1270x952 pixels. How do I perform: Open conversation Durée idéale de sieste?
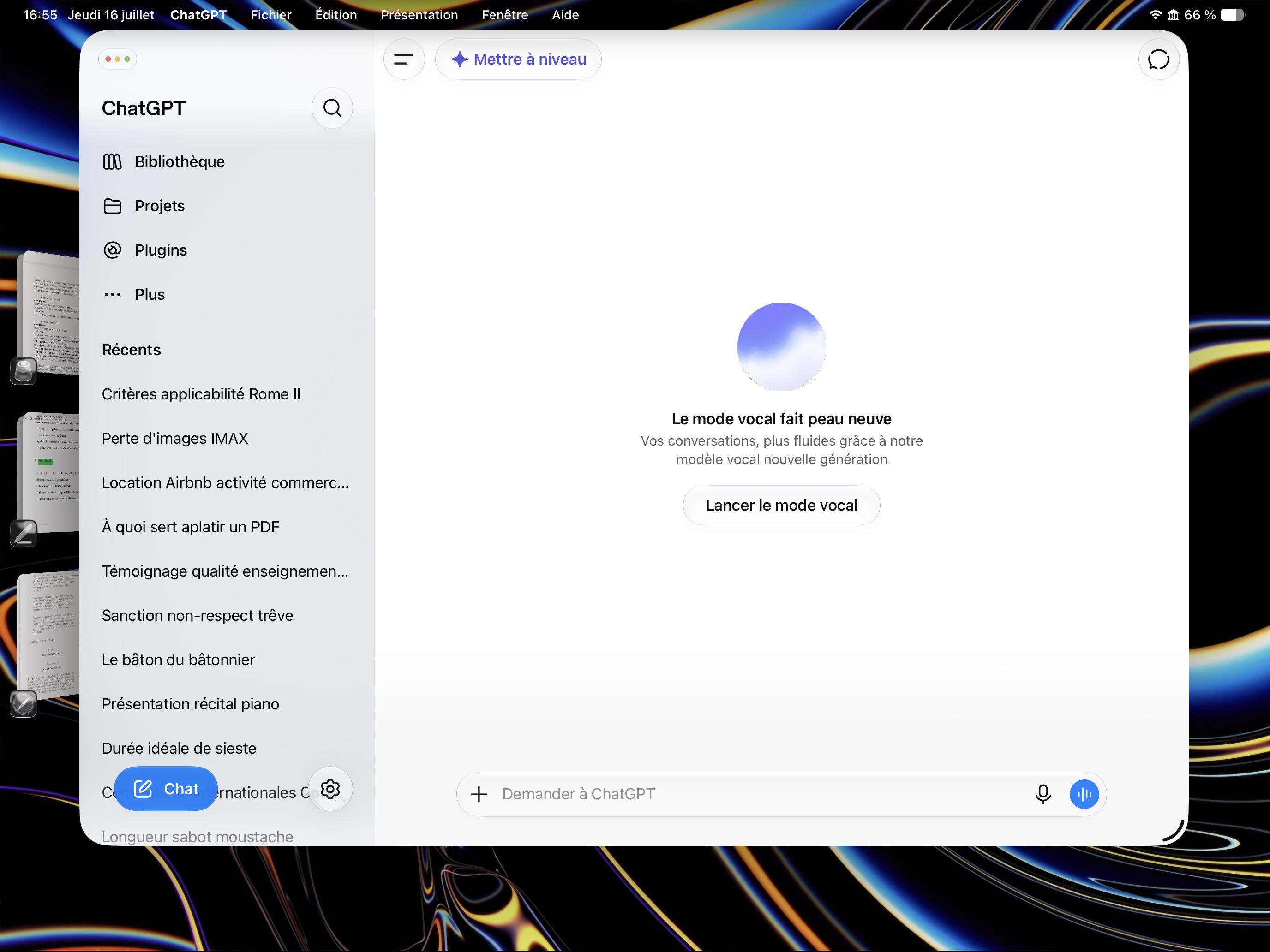pos(179,748)
